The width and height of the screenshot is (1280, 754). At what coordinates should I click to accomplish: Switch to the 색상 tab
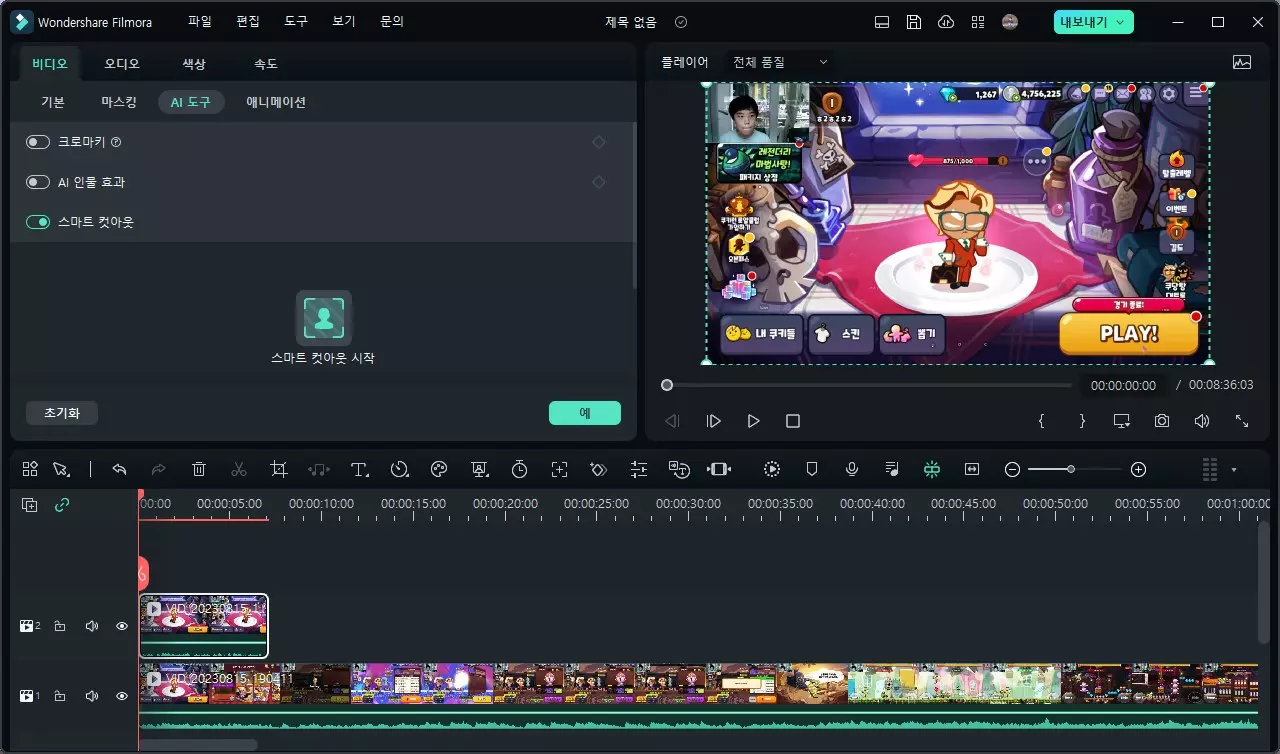tap(194, 64)
